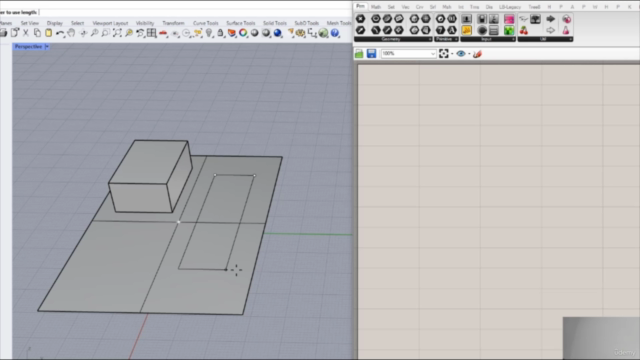Select the black right arrow icon in Util

tap(551, 19)
